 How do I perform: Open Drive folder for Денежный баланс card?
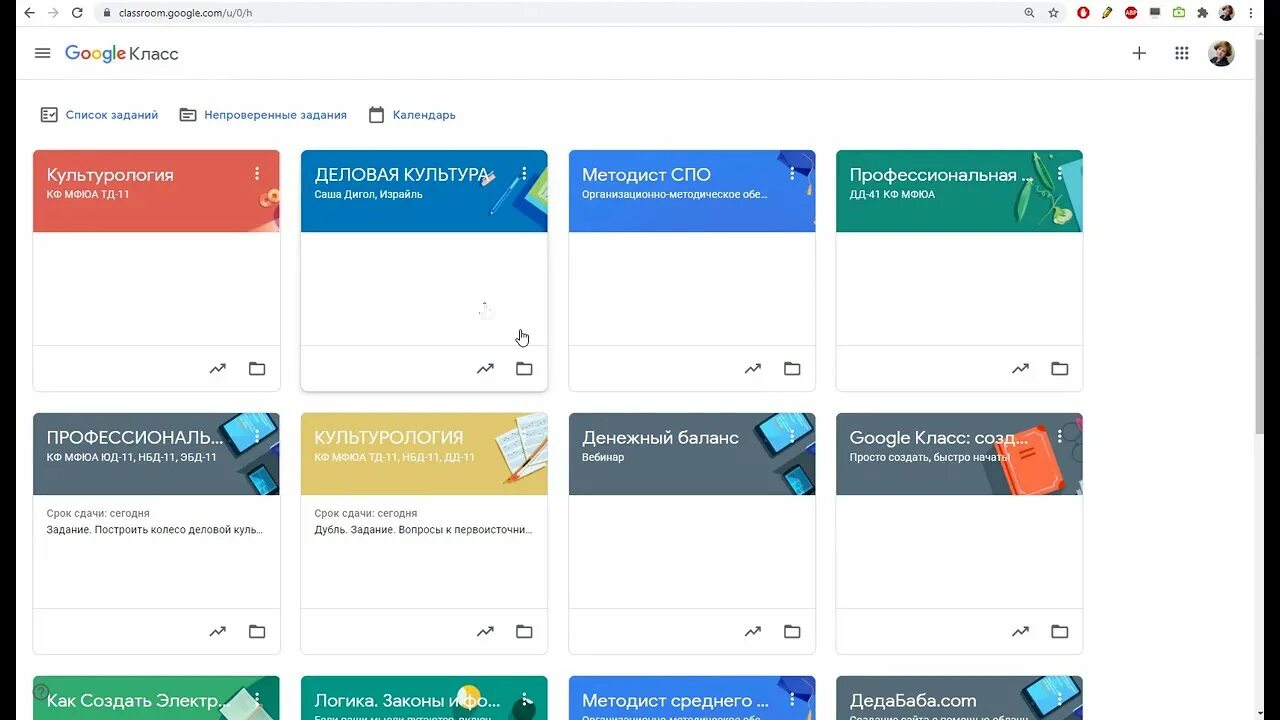(792, 632)
